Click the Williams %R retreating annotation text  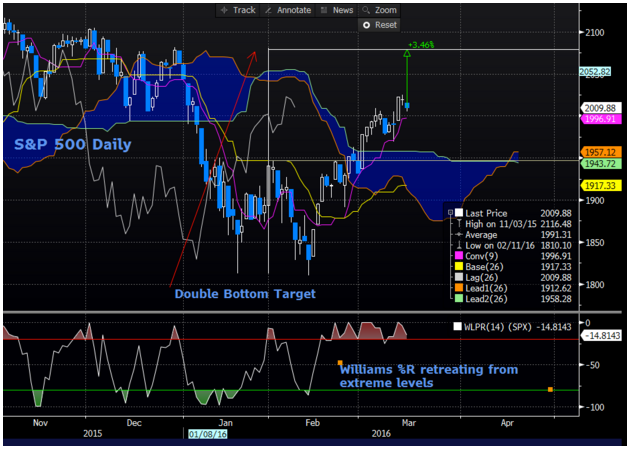pos(429,376)
